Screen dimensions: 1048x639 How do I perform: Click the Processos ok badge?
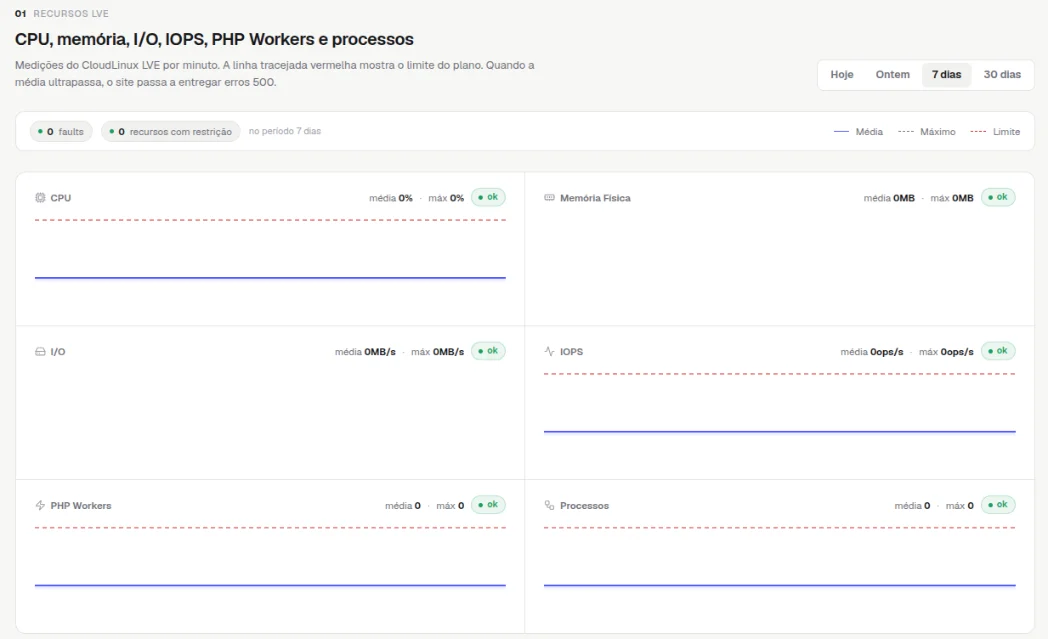point(998,505)
